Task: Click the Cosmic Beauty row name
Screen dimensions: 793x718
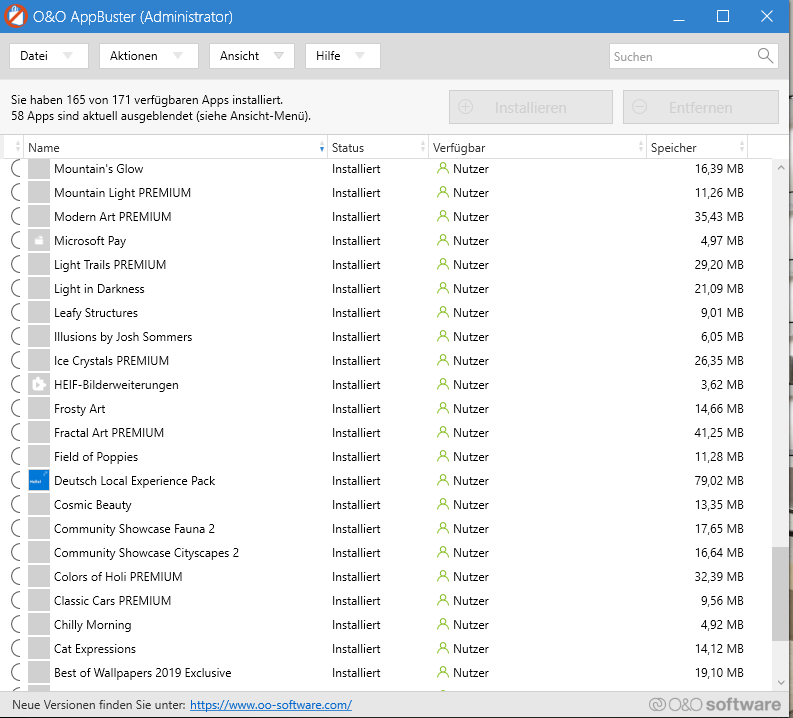Action: point(93,505)
